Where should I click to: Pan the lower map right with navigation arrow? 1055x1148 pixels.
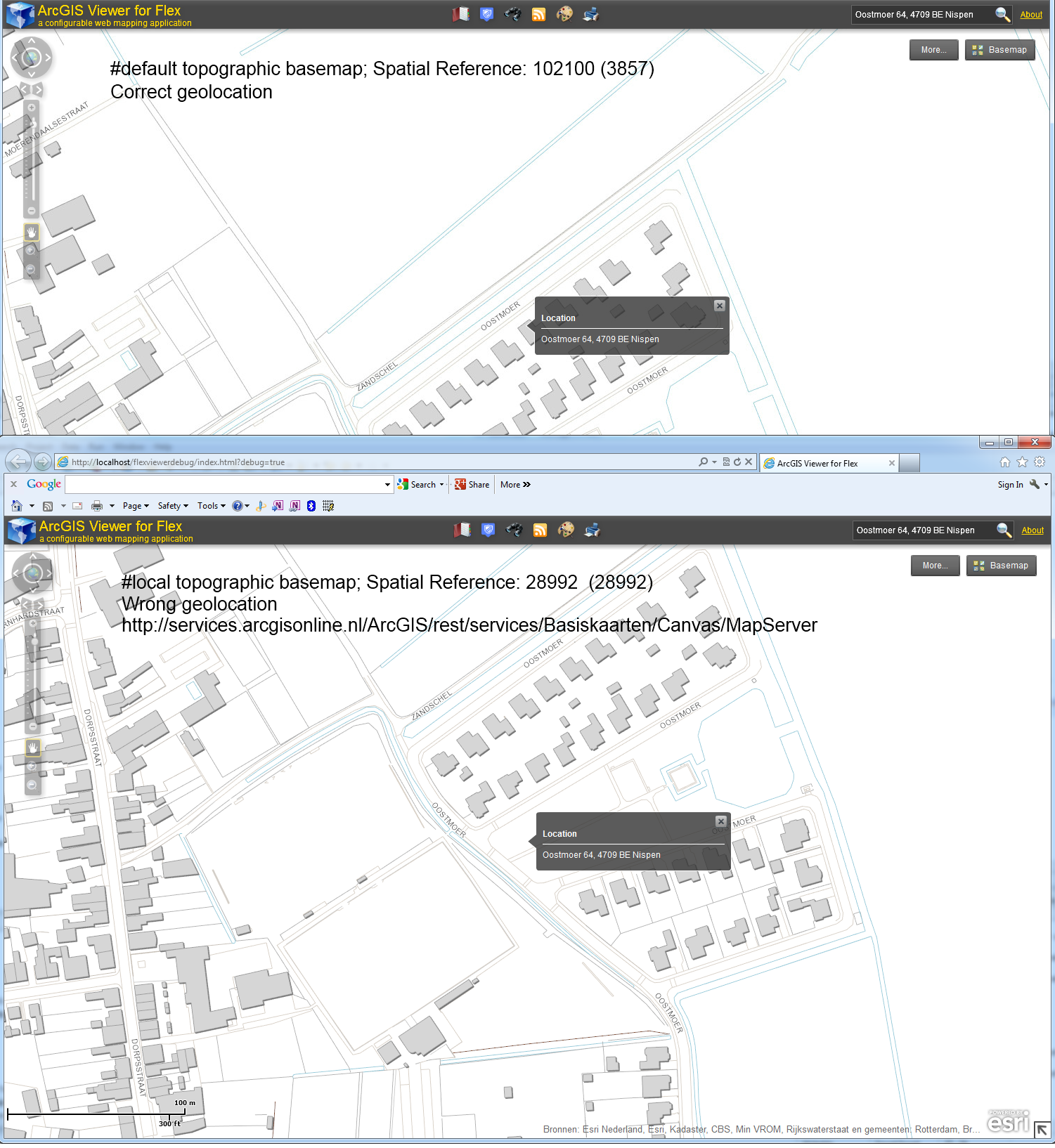(x=48, y=573)
